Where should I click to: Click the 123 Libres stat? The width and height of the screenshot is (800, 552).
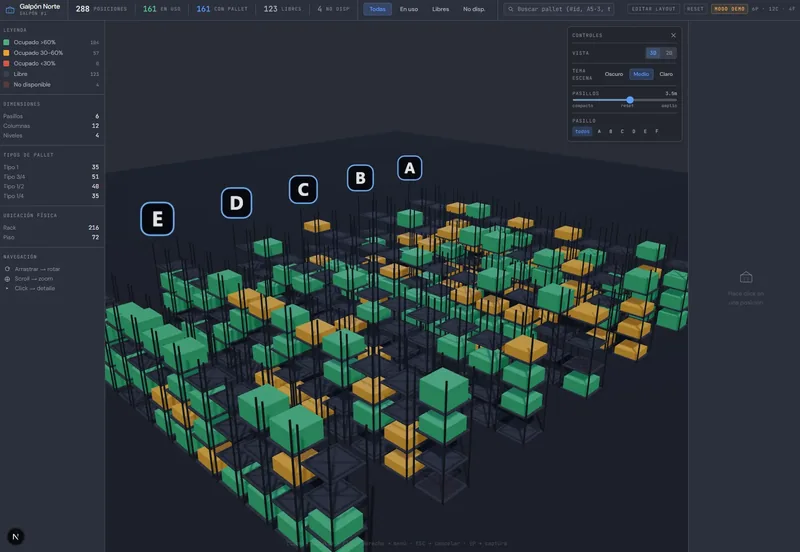[x=282, y=9]
